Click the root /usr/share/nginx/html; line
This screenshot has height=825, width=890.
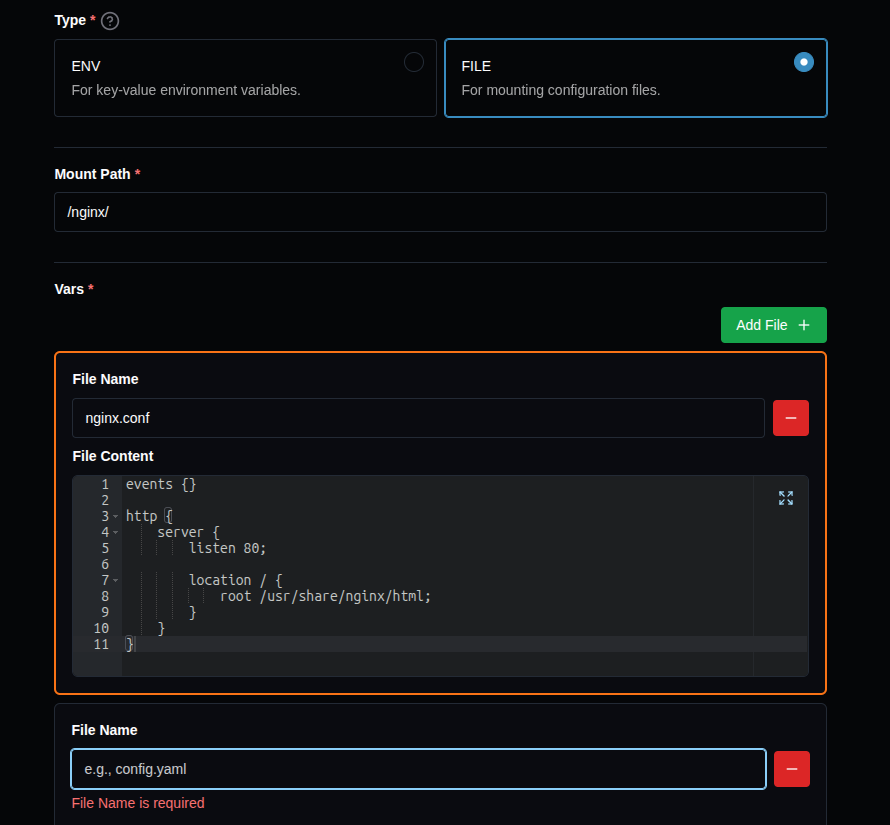pos(325,596)
